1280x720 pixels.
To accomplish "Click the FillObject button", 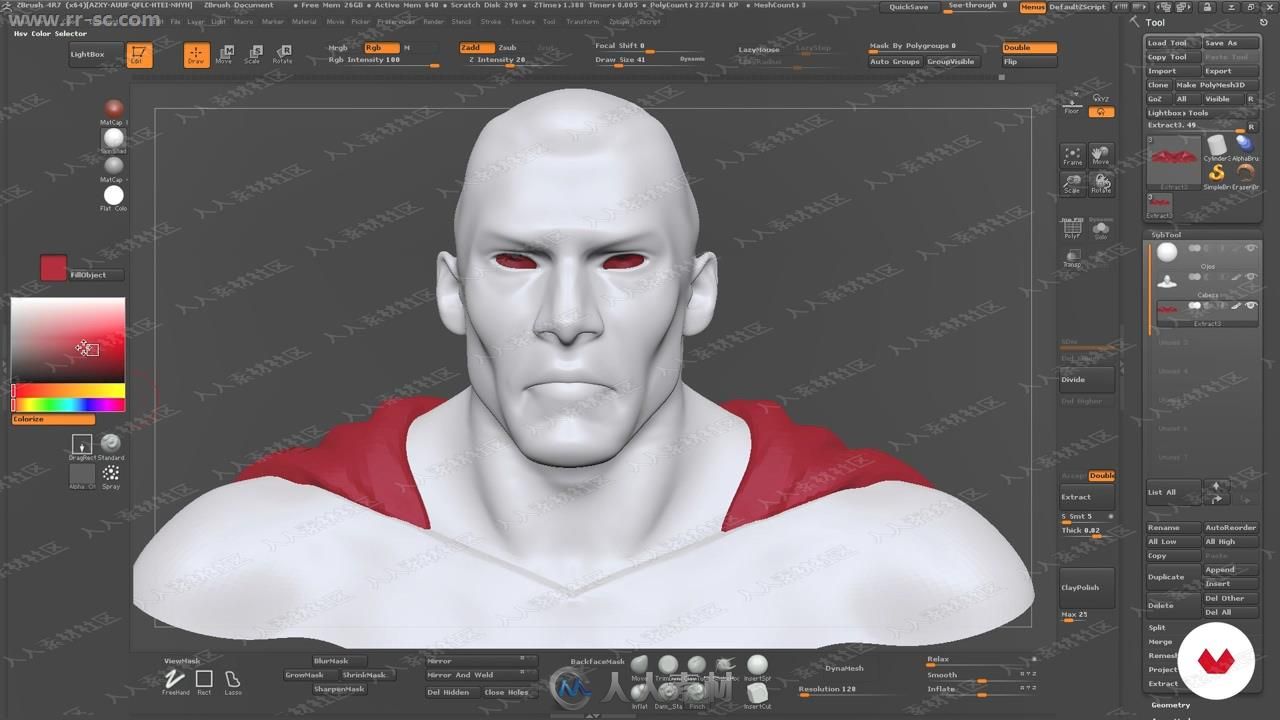I will click(95, 275).
